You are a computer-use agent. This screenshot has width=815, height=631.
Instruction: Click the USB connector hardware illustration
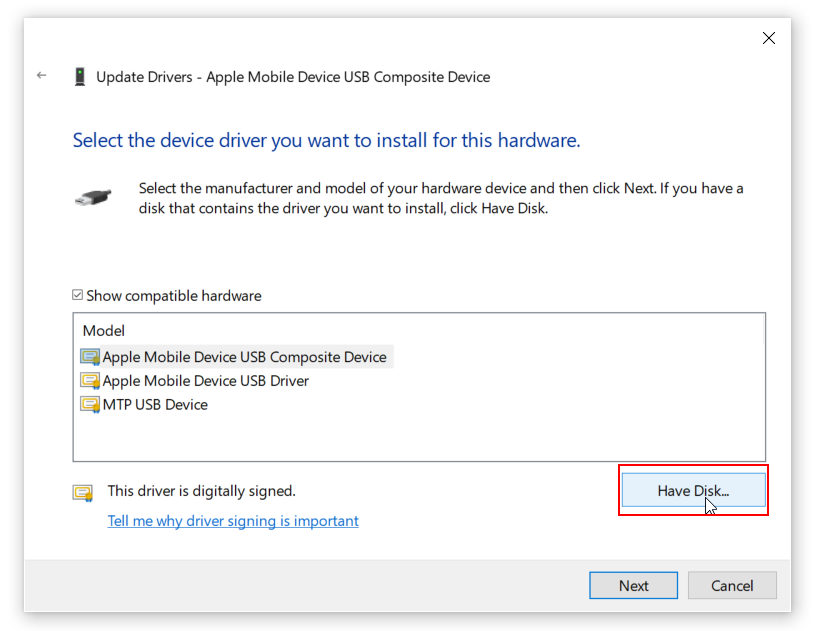pyautogui.click(x=93, y=197)
